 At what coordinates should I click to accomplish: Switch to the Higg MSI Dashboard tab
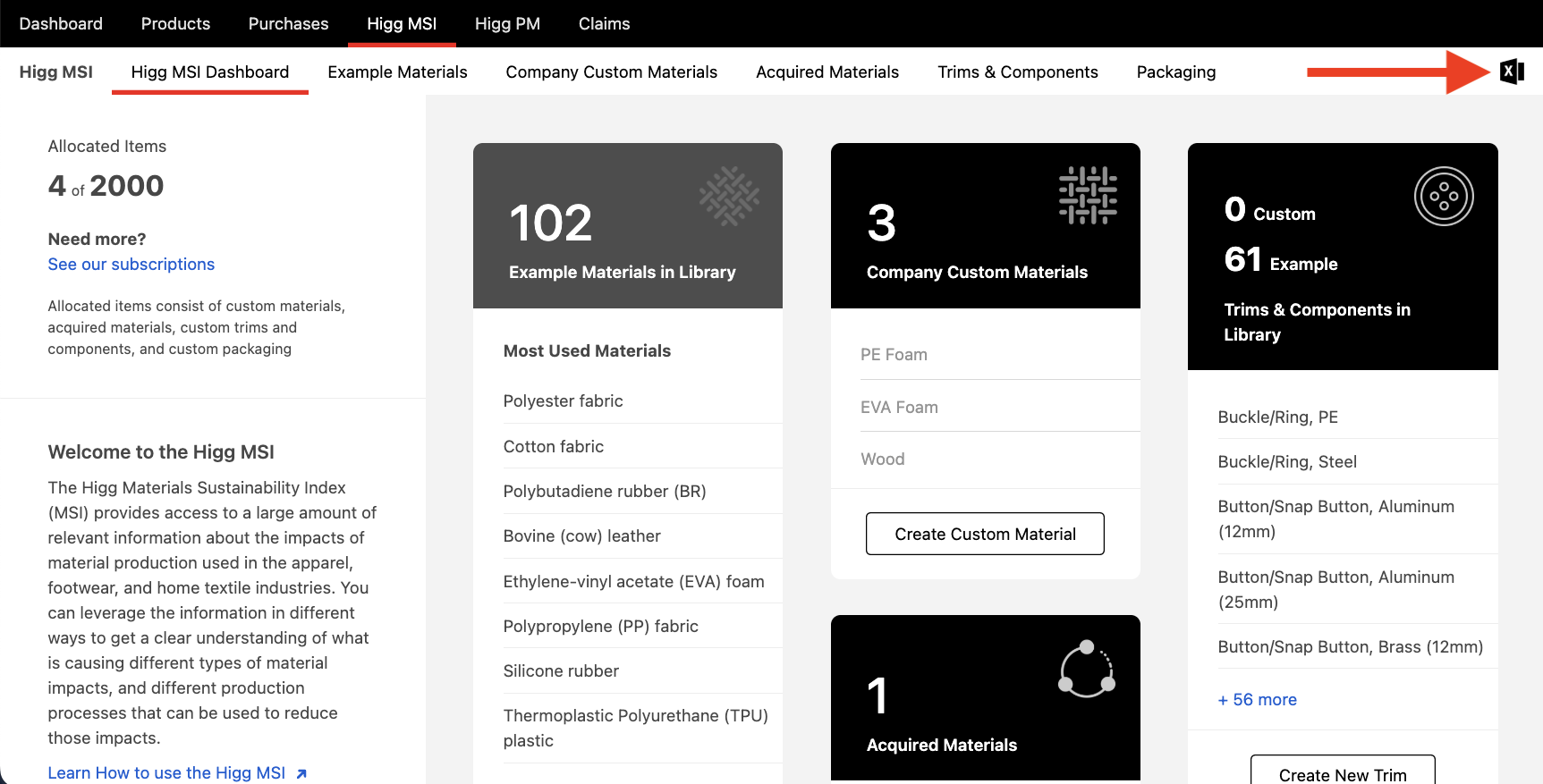[x=210, y=72]
